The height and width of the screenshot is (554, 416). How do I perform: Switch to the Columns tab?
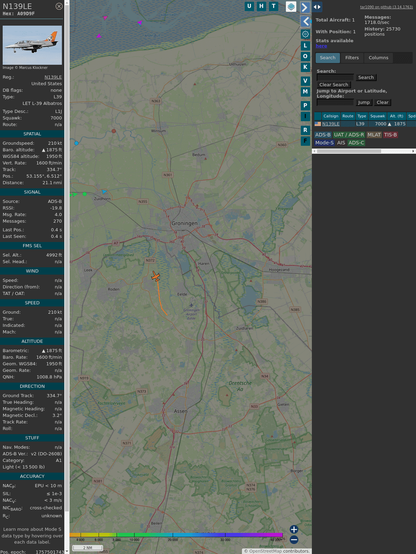378,58
